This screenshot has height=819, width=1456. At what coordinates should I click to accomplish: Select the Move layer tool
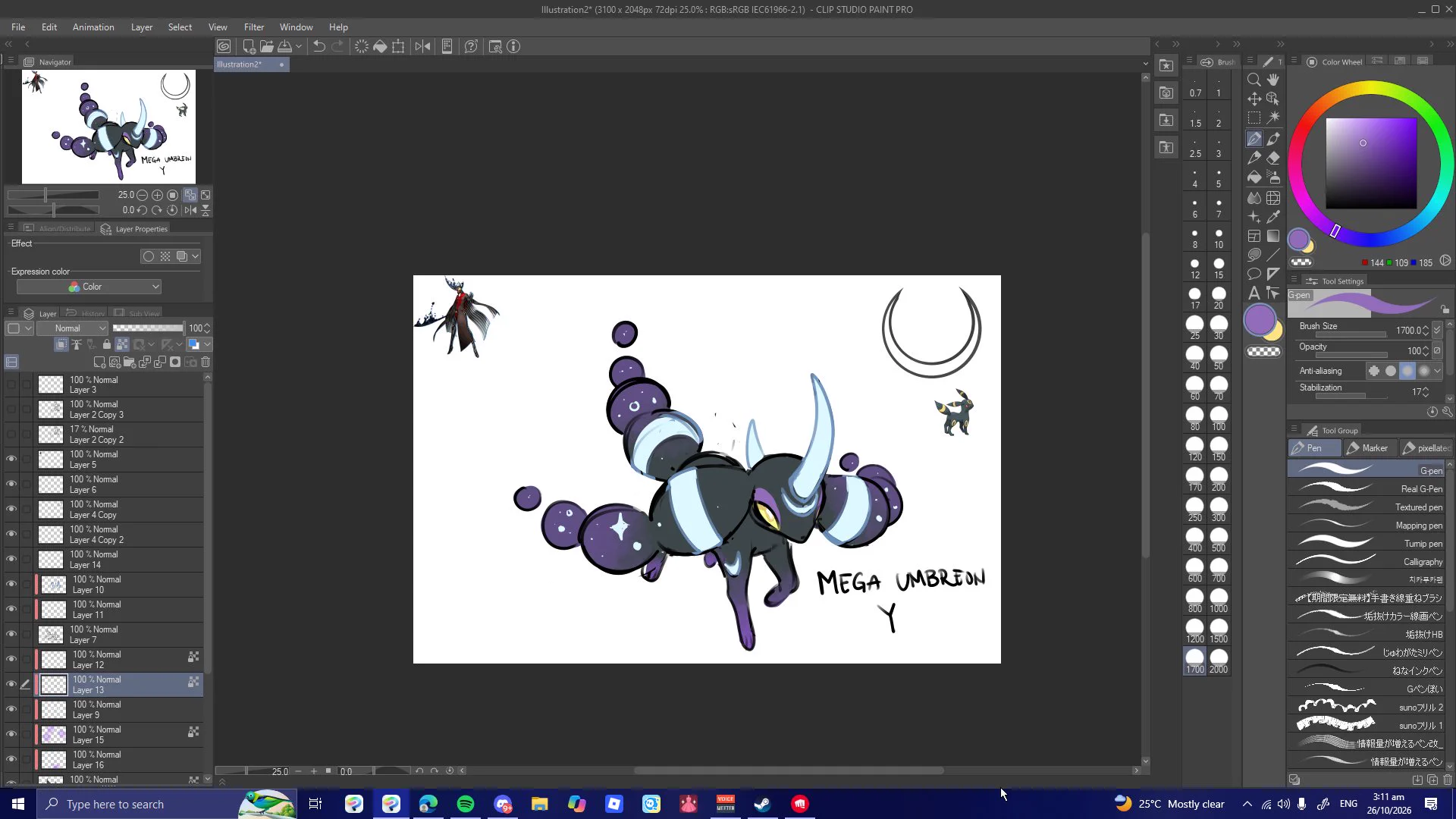coord(1254,99)
